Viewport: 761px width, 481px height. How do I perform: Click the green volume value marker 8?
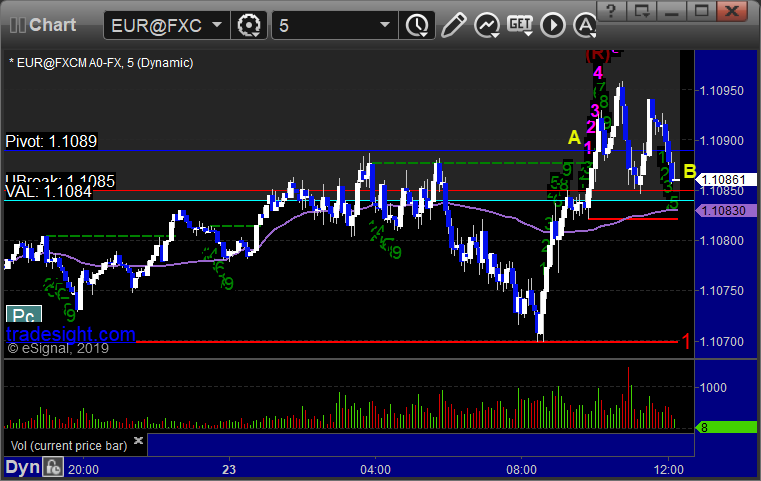click(x=726, y=428)
